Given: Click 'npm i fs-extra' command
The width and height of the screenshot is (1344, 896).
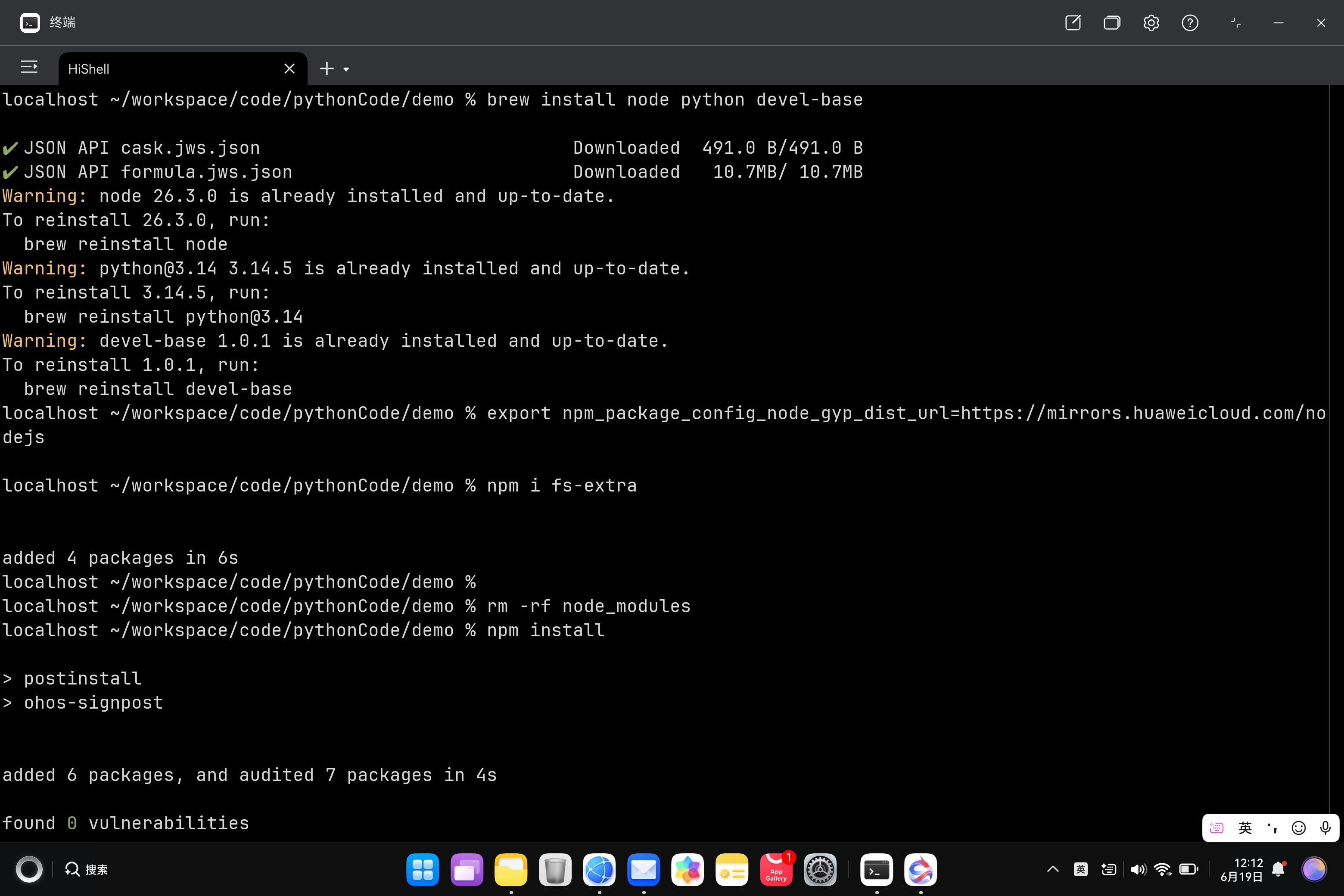Looking at the screenshot, I should pyautogui.click(x=562, y=486).
